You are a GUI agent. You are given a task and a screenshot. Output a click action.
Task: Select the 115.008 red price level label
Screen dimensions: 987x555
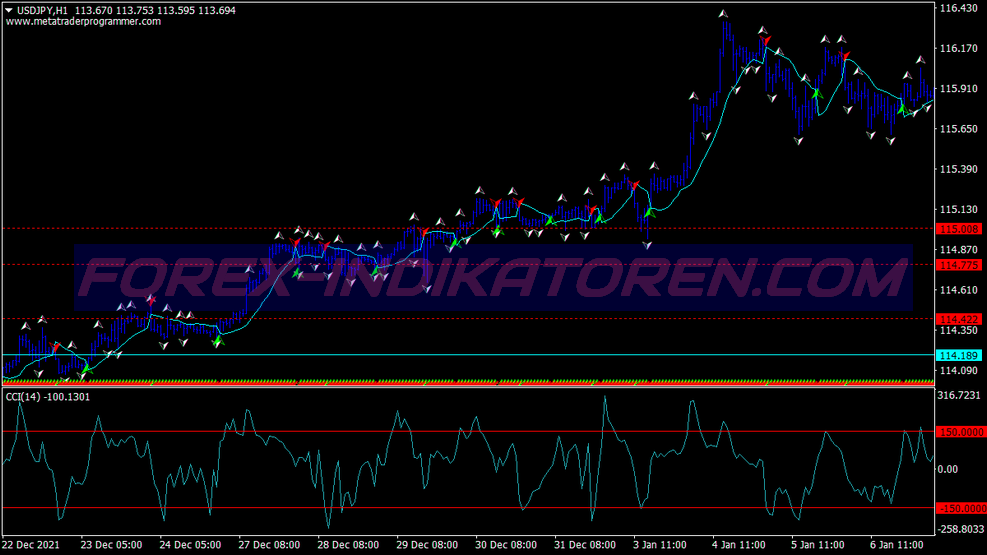[959, 229]
